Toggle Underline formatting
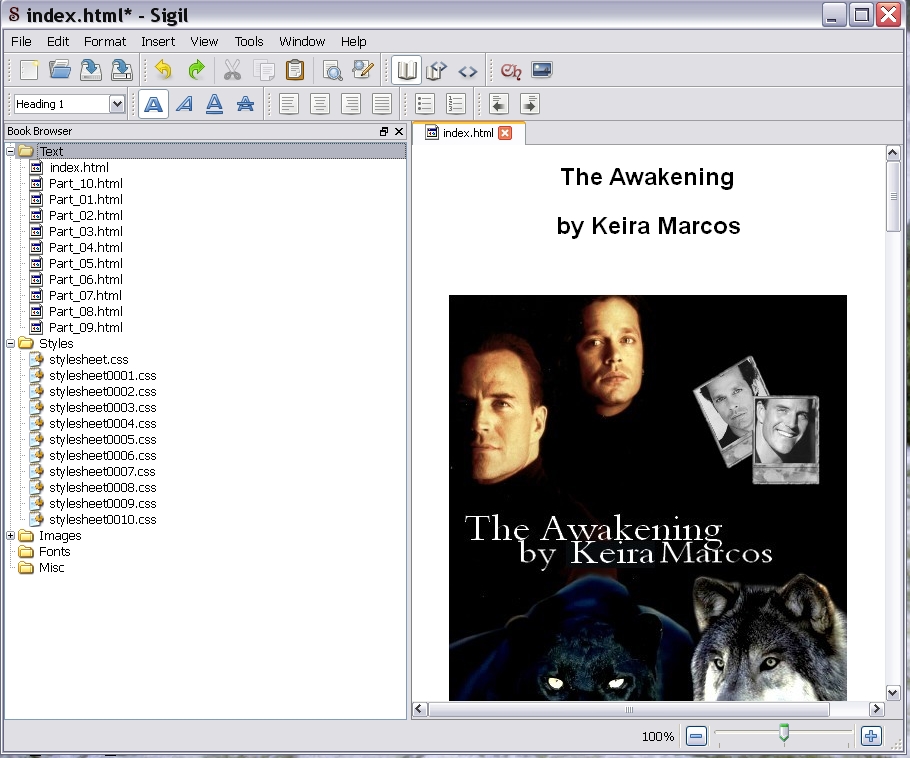The height and width of the screenshot is (758, 910). point(215,104)
